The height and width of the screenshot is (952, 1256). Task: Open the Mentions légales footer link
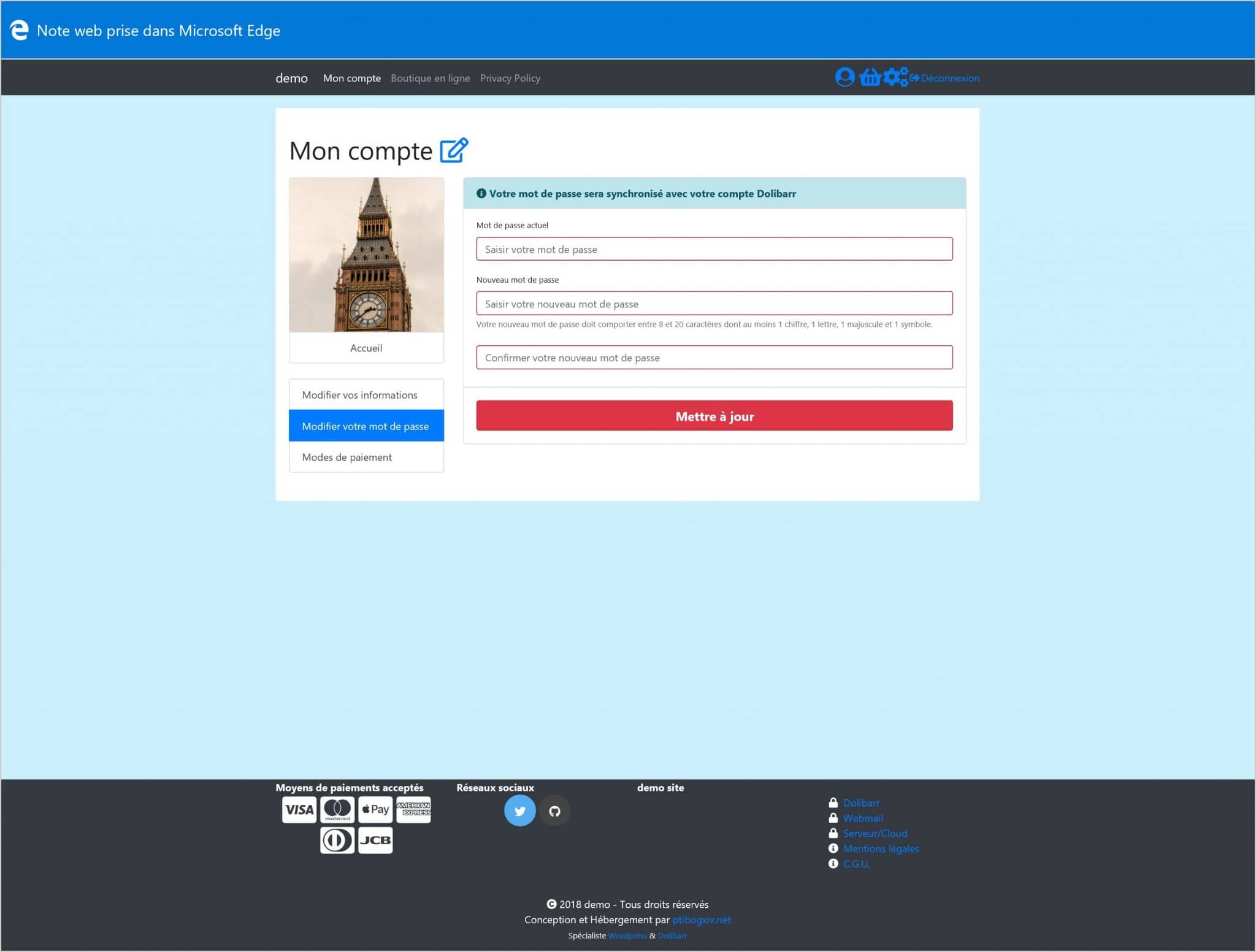(881, 848)
